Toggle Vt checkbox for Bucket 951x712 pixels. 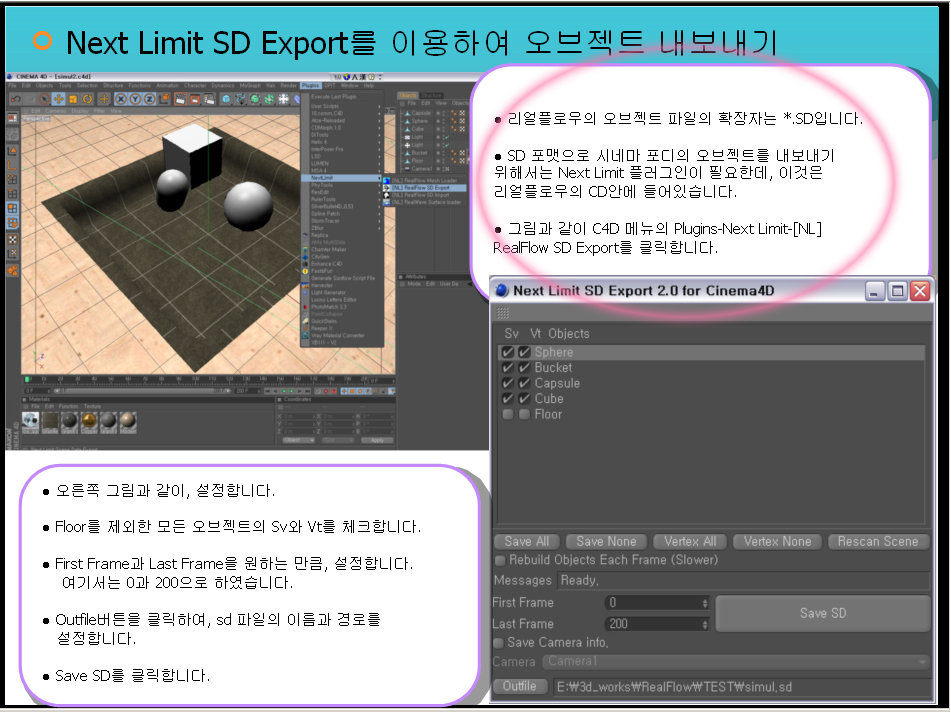coord(525,368)
